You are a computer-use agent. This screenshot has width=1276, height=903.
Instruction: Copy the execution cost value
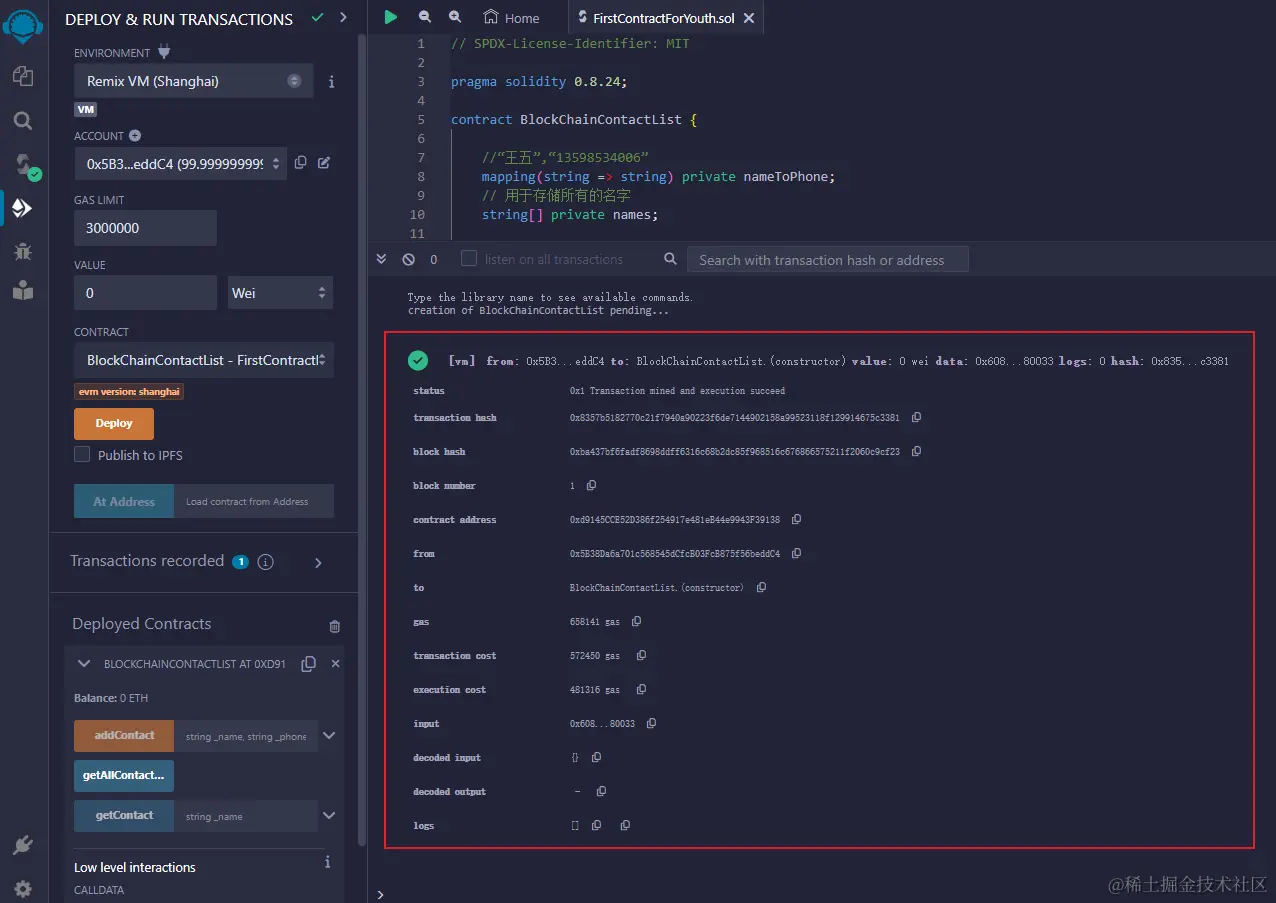641,690
